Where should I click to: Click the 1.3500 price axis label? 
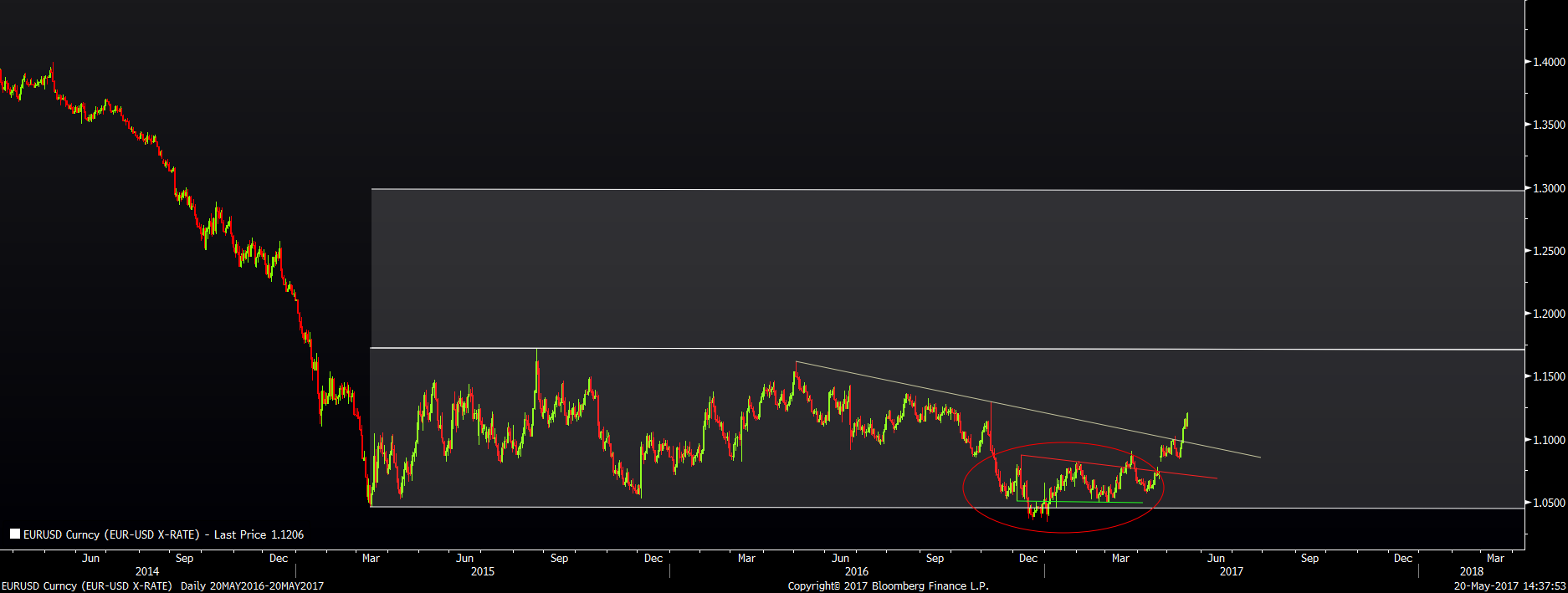[1549, 125]
